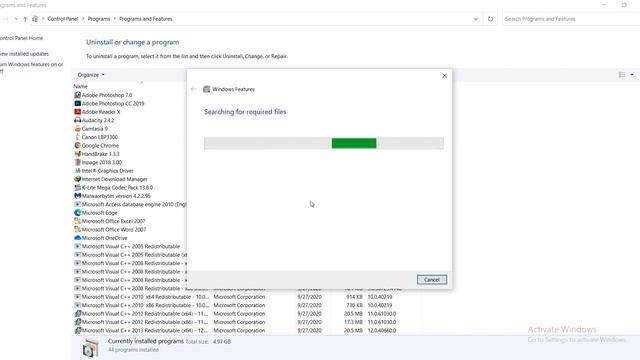Click the Adobe Photoshop CC 2019 icon
Viewport: 640px width, 360px height.
coord(78,103)
